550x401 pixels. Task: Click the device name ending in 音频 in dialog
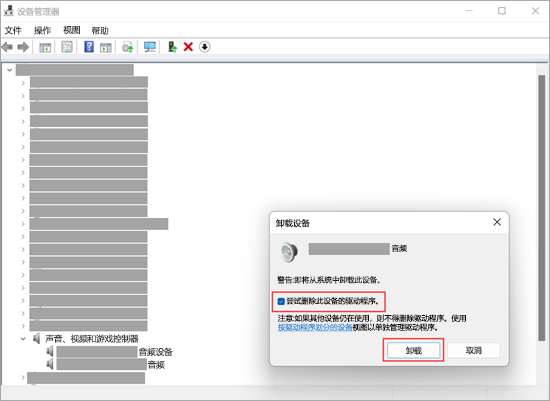pos(357,249)
